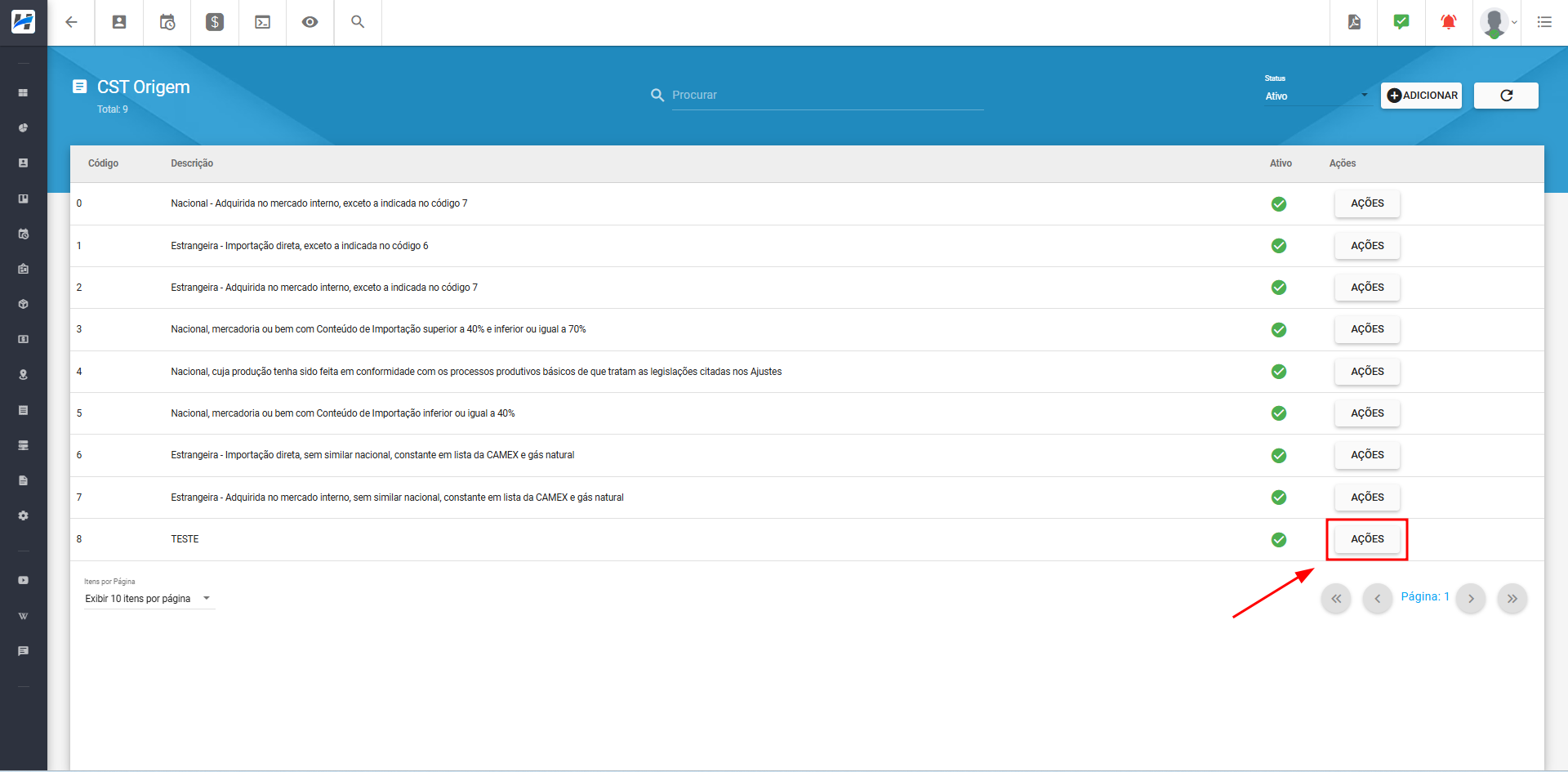The image size is (1568, 772).
Task: Open the red alarm notifications bell
Action: [1449, 22]
